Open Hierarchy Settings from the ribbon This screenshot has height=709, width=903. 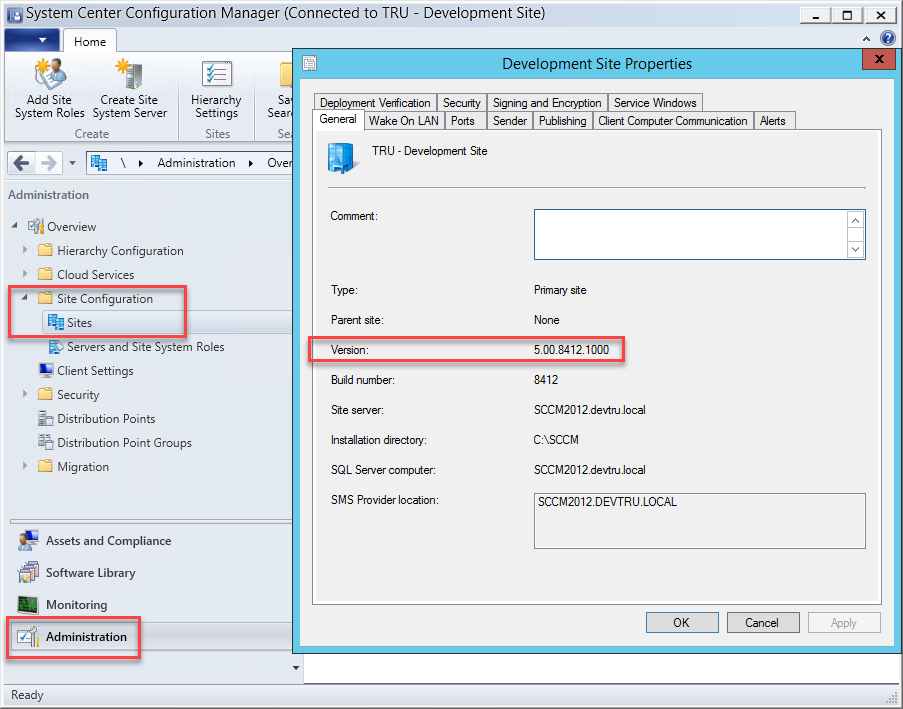216,89
